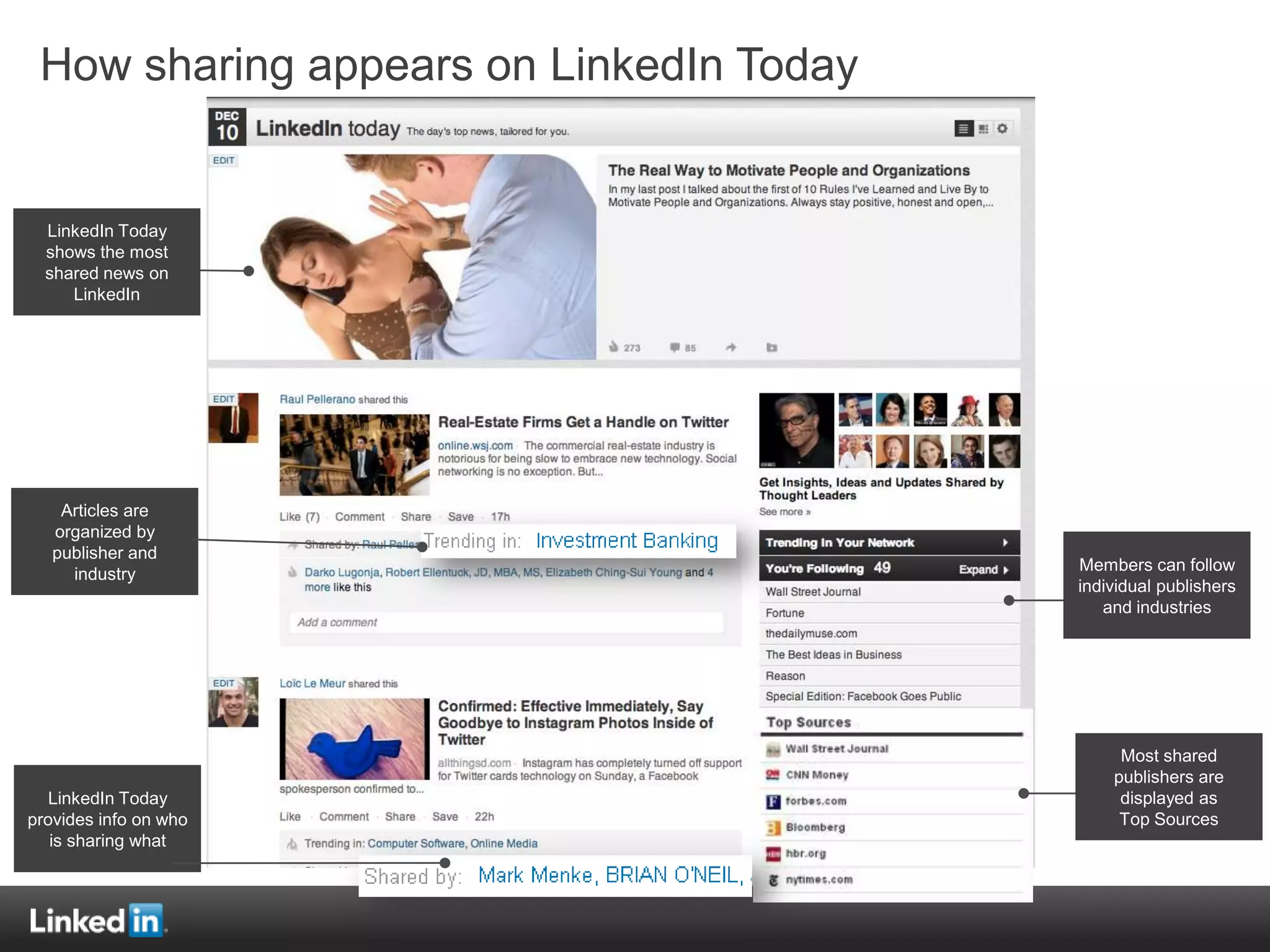
Task: Open Loic Le Meur's profile link
Action: point(313,683)
